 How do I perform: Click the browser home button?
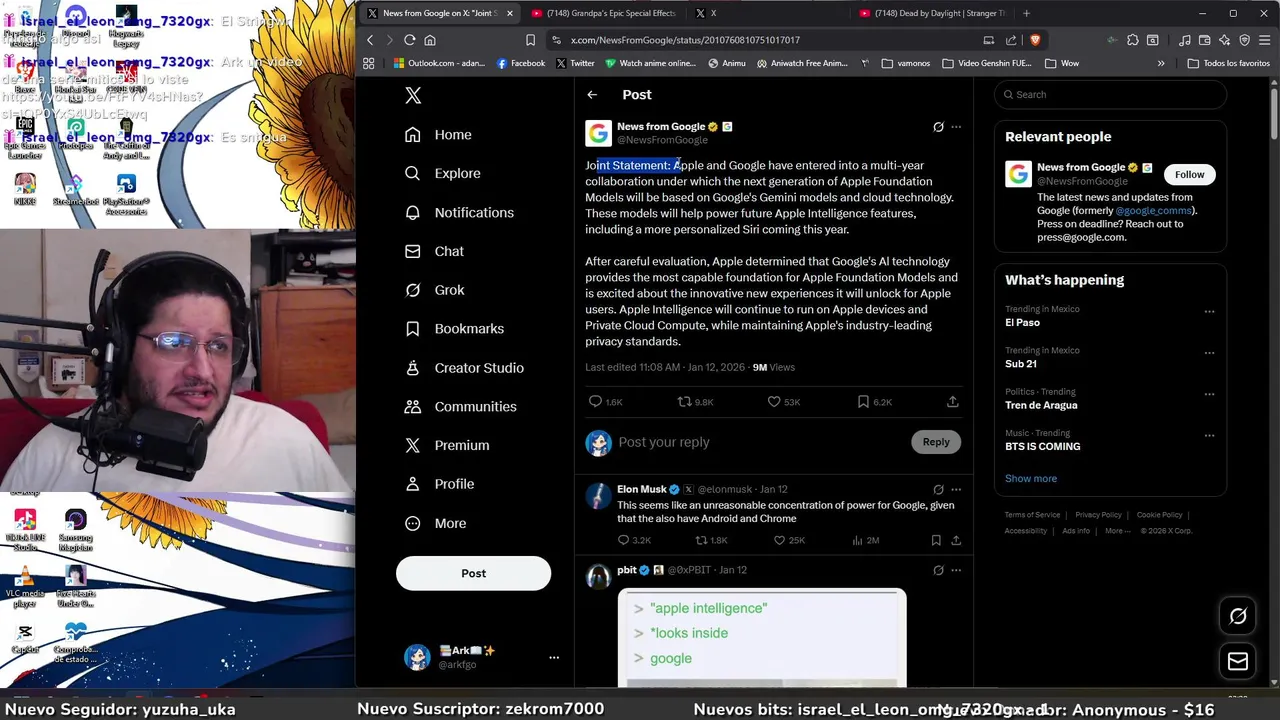(430, 40)
